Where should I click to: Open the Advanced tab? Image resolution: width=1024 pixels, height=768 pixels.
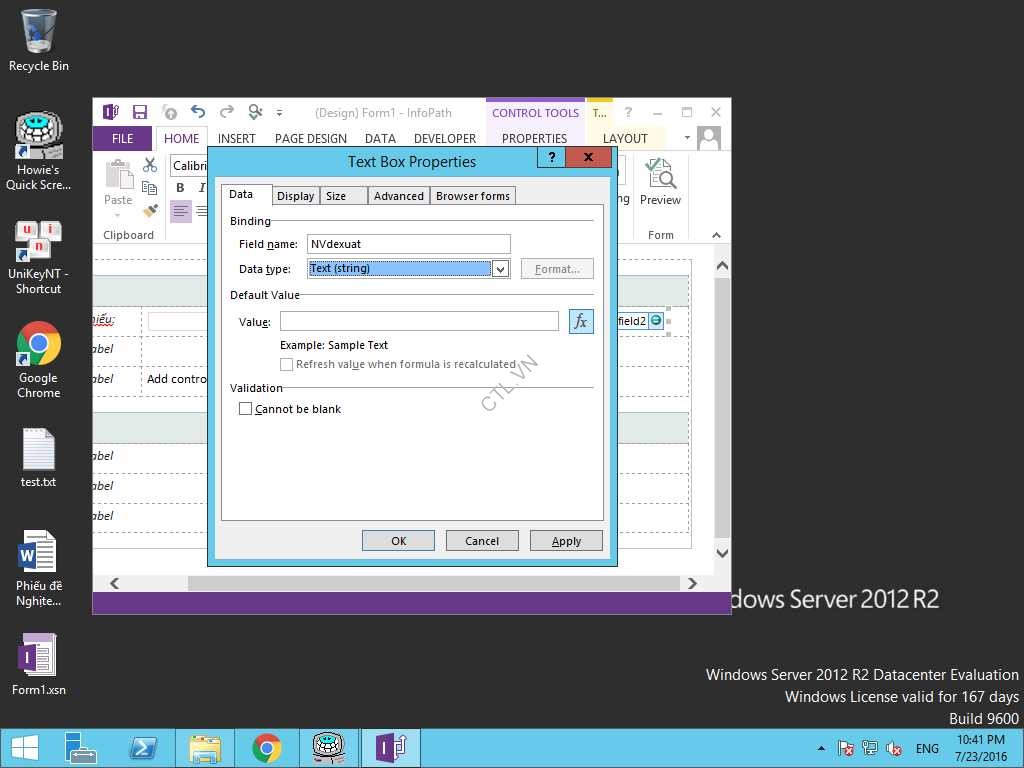pyautogui.click(x=399, y=196)
